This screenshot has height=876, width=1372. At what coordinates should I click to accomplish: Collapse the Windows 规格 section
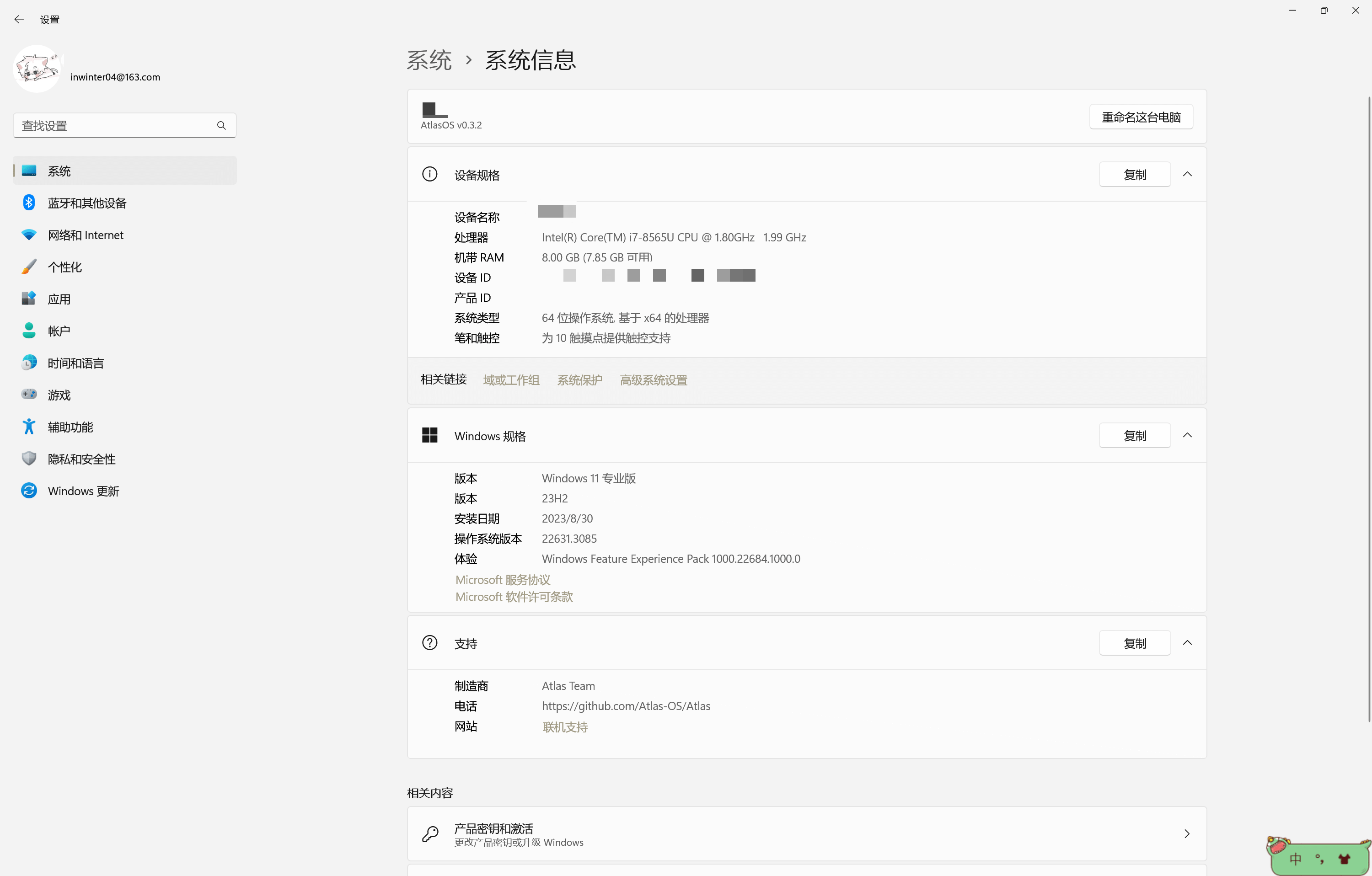(x=1187, y=435)
